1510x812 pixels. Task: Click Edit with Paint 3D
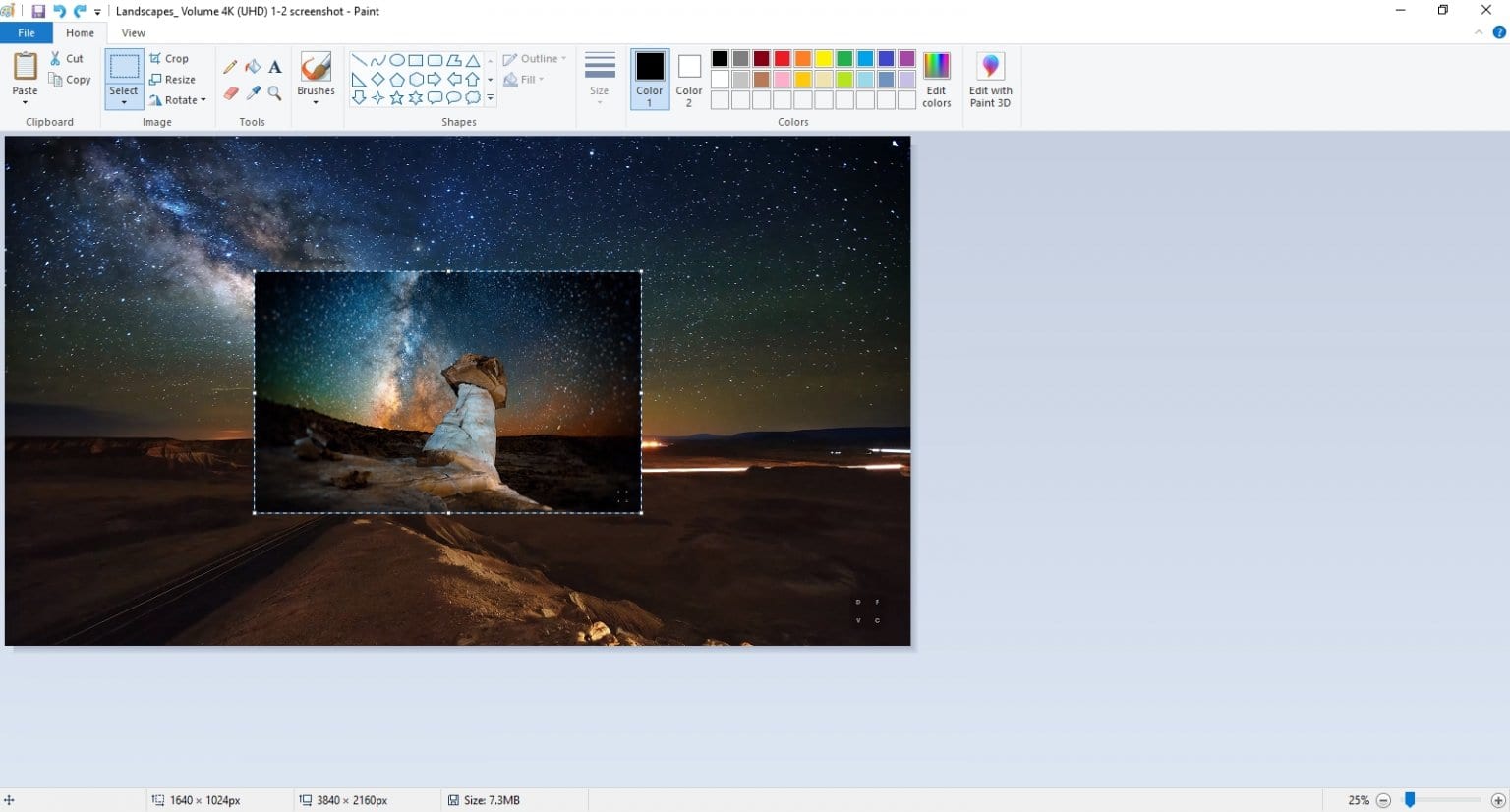tap(990, 79)
